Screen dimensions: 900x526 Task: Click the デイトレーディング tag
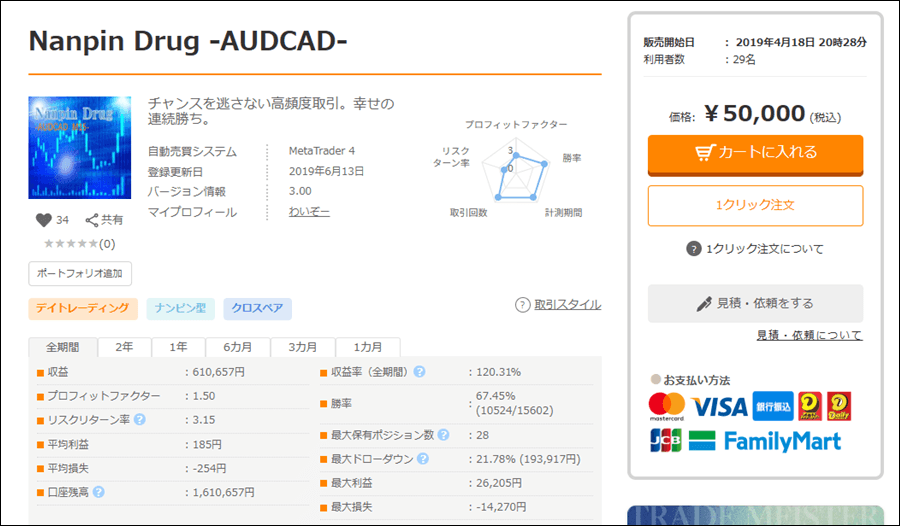pyautogui.click(x=82, y=308)
